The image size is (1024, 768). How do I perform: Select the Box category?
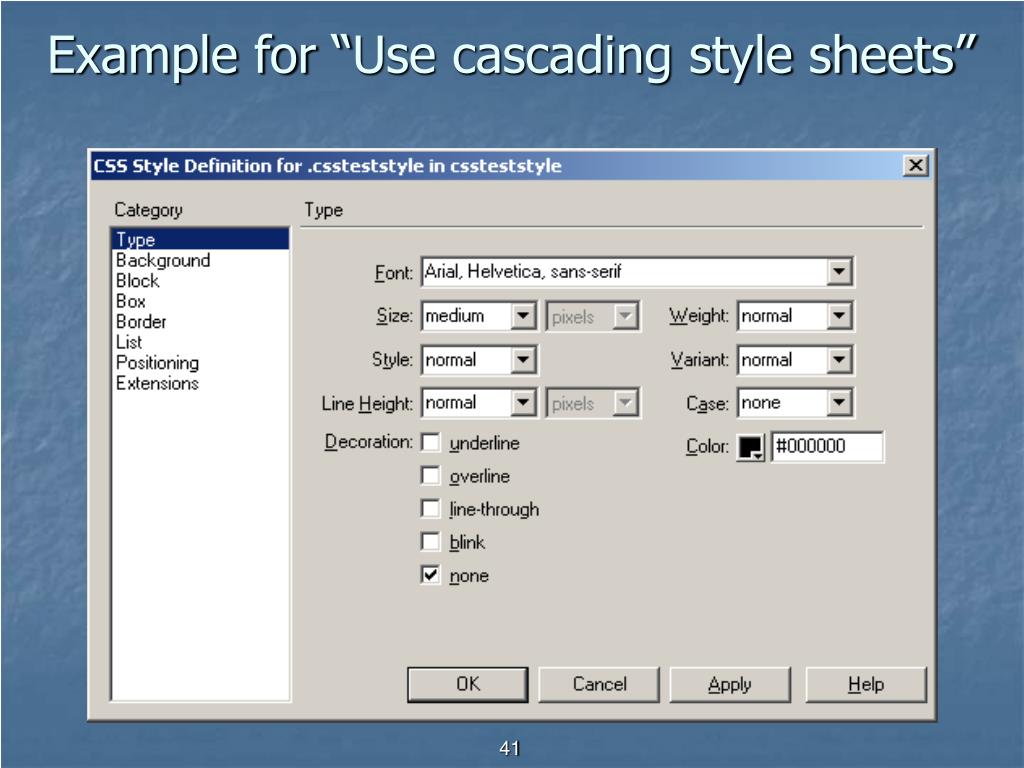(x=200, y=301)
